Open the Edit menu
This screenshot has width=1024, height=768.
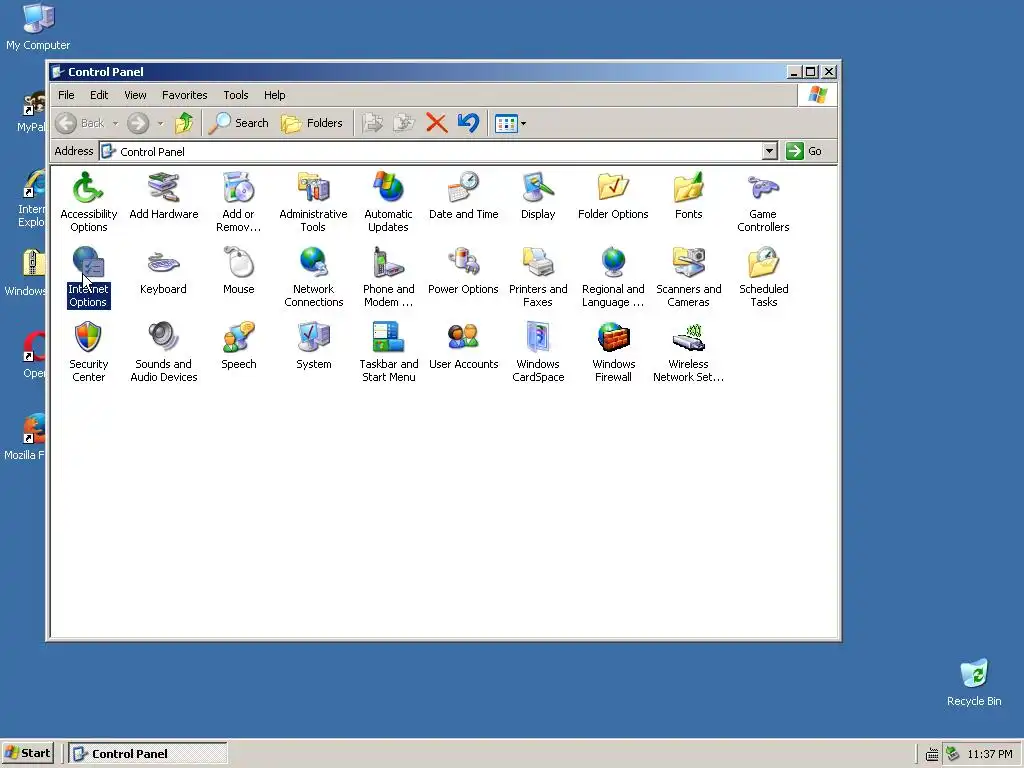pyautogui.click(x=99, y=95)
